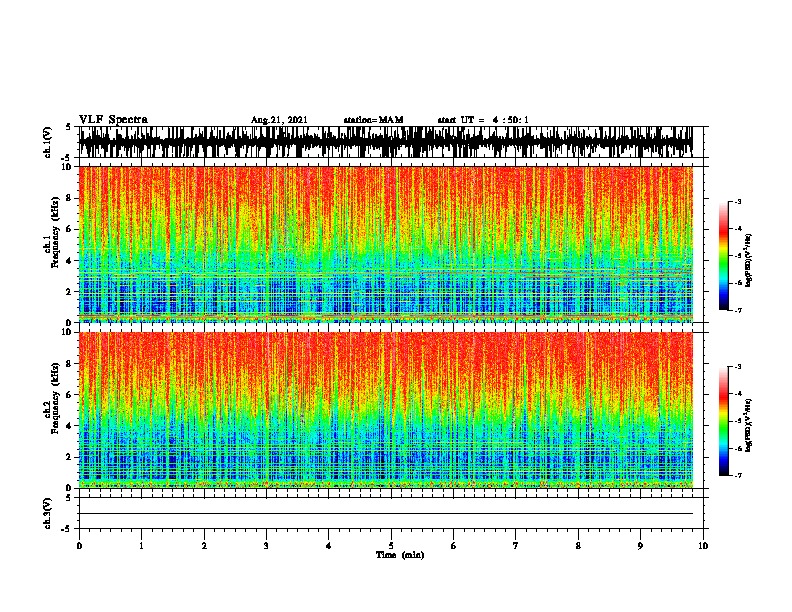Click the "ch.1(V)" waveform axis label
This screenshot has width=792, height=612.
pyautogui.click(x=48, y=142)
